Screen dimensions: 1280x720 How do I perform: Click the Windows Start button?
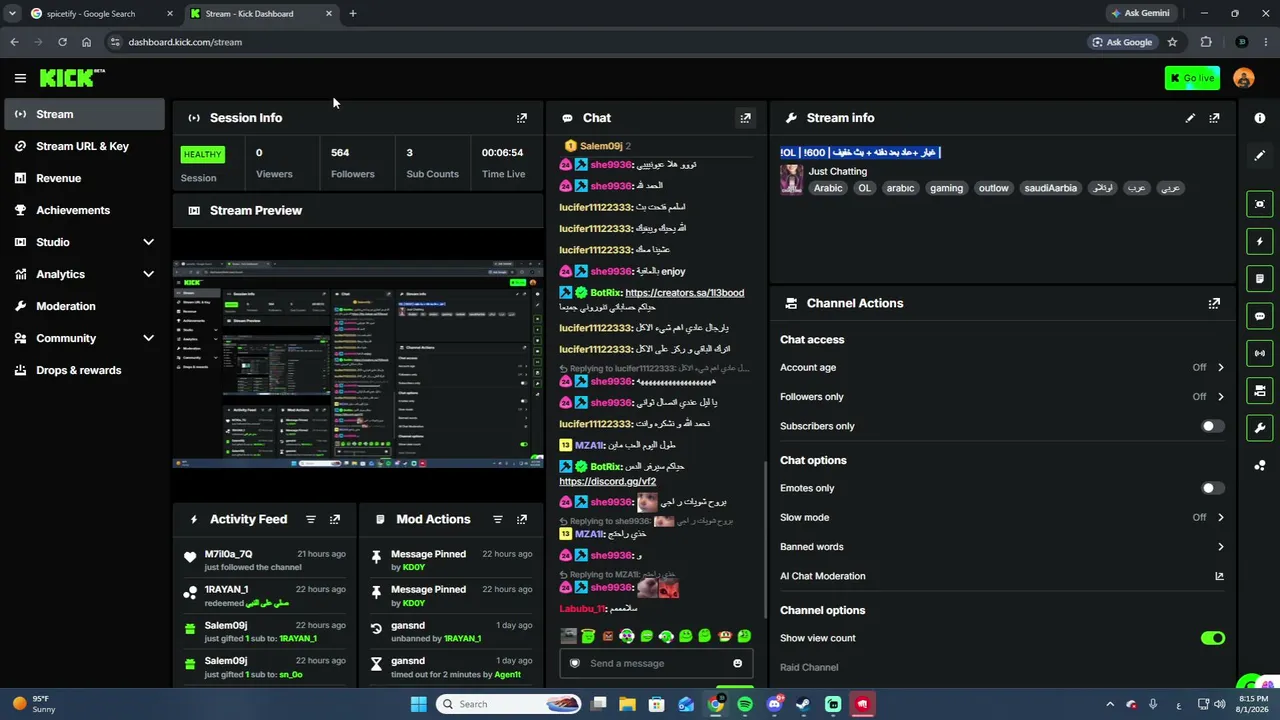point(418,704)
